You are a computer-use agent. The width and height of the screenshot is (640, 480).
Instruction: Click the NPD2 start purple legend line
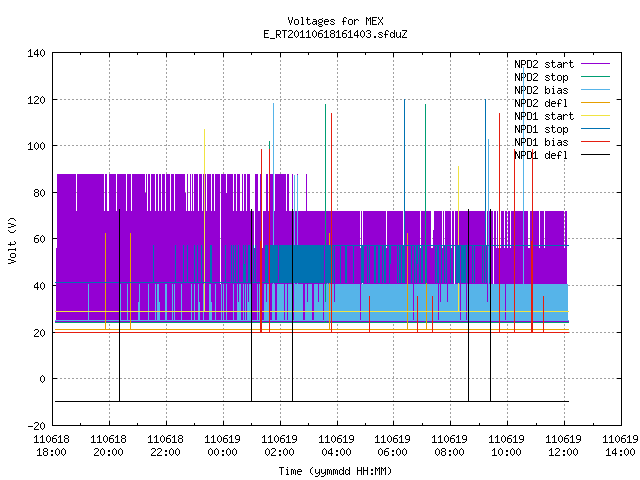tap(595, 64)
